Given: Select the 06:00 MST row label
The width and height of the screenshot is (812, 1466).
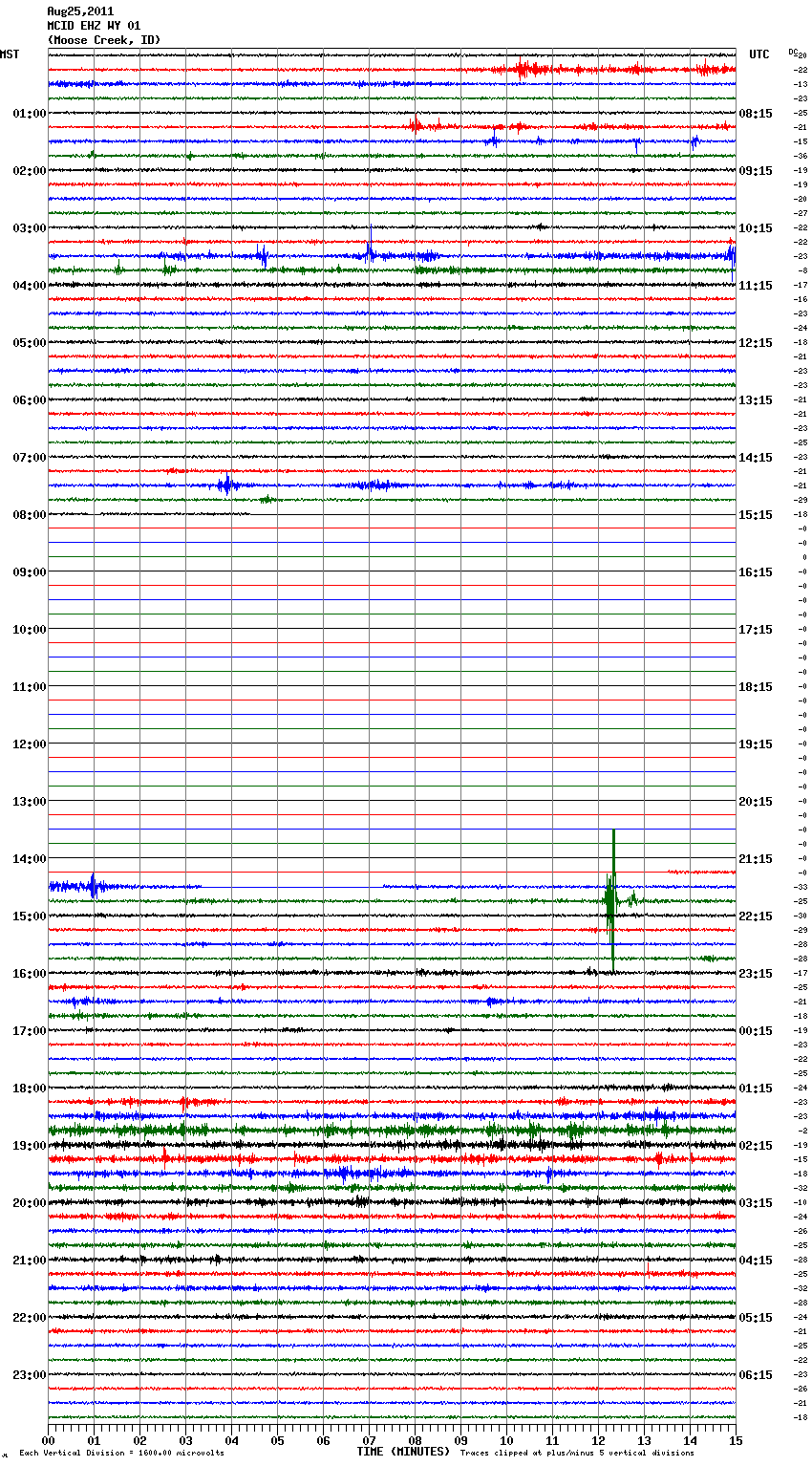Looking at the screenshot, I should [30, 400].
